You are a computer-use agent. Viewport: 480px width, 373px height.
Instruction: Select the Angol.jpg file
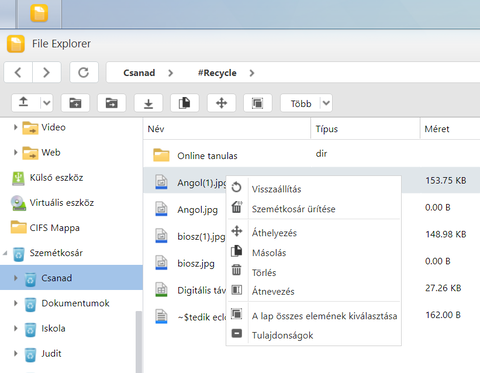pyautogui.click(x=197, y=210)
